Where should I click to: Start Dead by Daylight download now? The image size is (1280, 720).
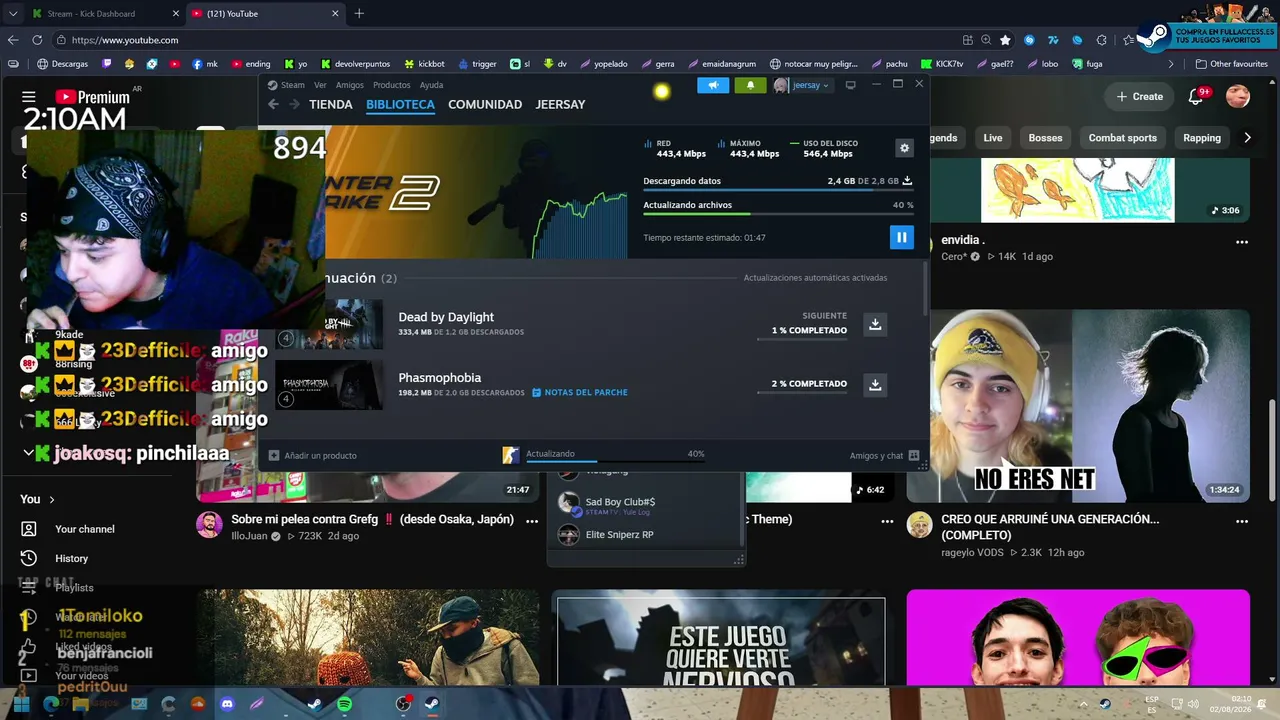875,324
